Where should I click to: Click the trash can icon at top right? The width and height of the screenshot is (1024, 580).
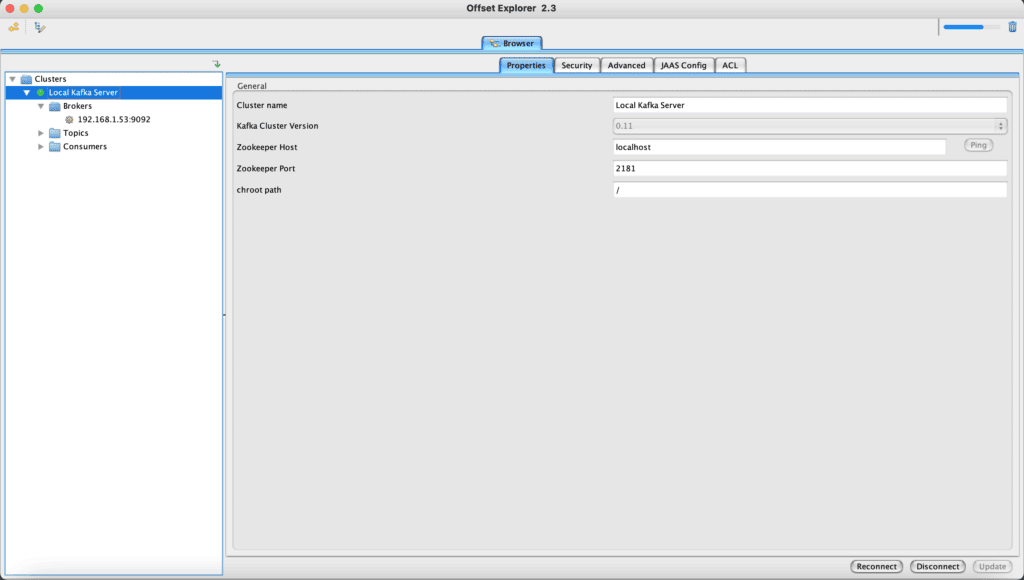pos(1012,27)
